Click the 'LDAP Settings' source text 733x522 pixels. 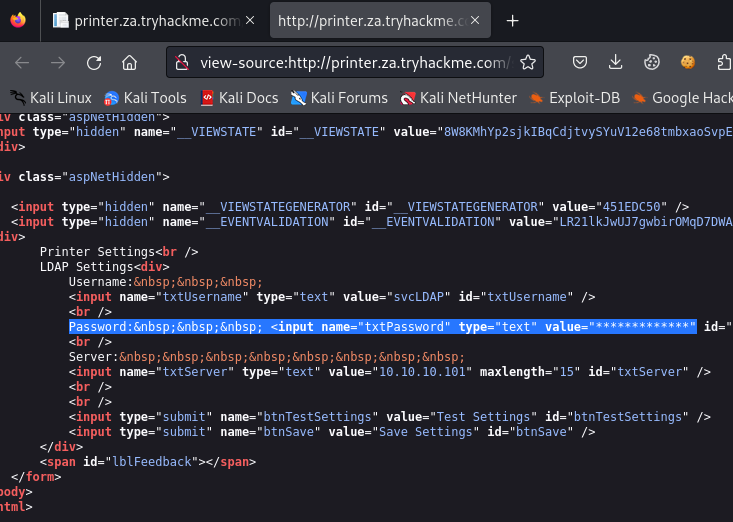click(86, 267)
